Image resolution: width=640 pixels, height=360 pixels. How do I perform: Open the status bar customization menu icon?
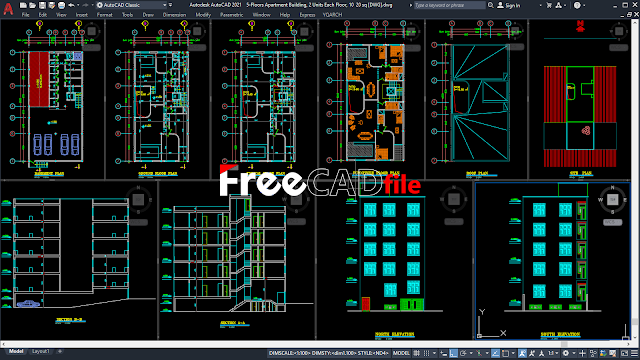tap(635, 353)
